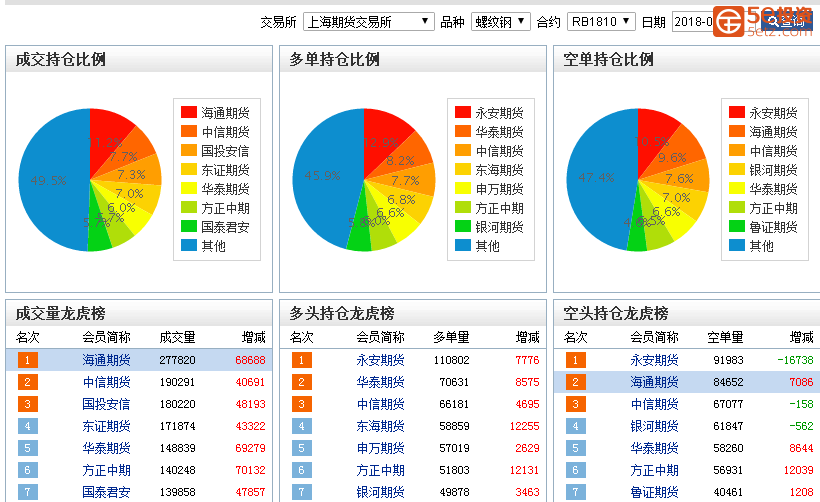Click rank 7 badge in 空头持仓龙虎榜
820x502 pixels.
(x=575, y=492)
